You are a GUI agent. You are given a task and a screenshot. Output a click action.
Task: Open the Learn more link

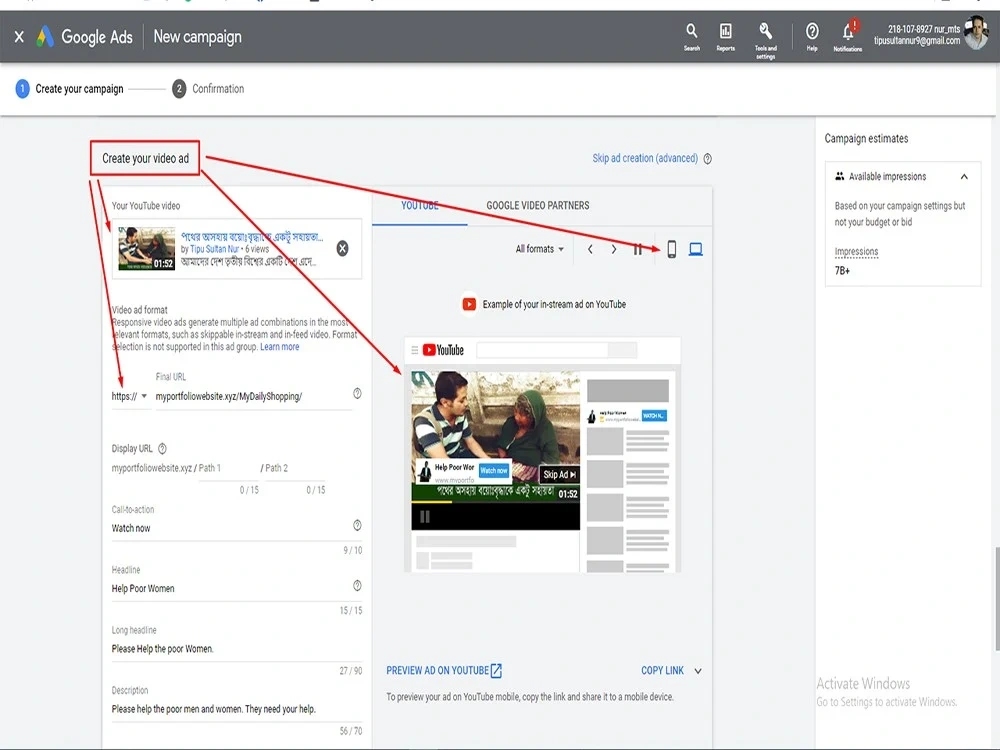click(279, 346)
